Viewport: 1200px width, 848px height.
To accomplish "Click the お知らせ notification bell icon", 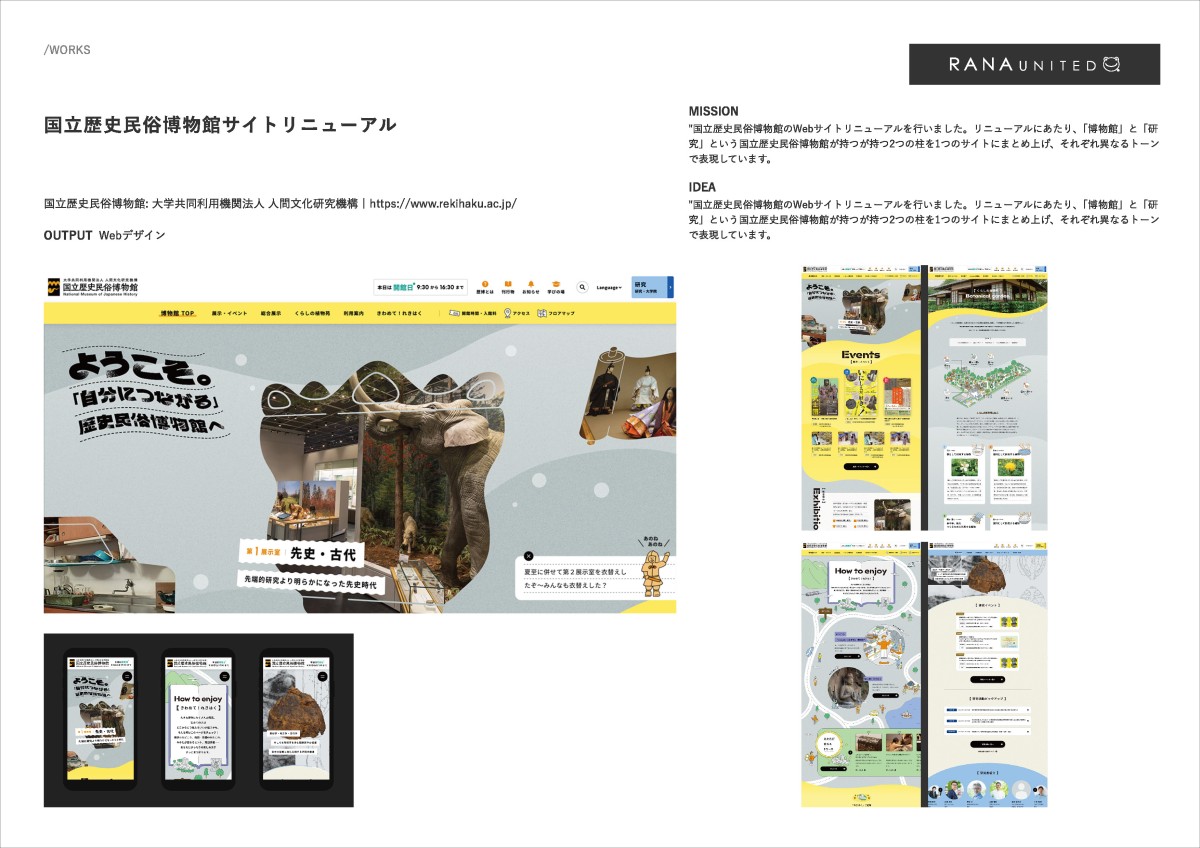I will click(x=531, y=286).
